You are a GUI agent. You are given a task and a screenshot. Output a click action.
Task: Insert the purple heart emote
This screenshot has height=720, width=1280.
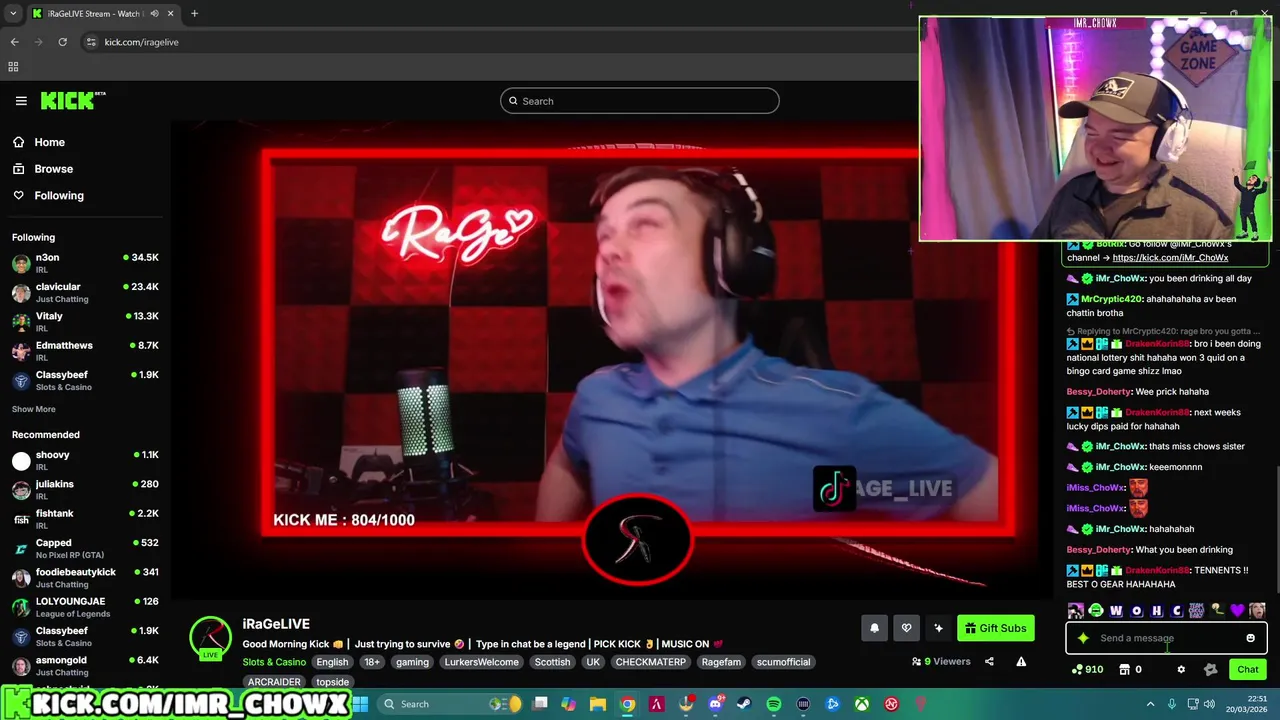click(x=1237, y=611)
